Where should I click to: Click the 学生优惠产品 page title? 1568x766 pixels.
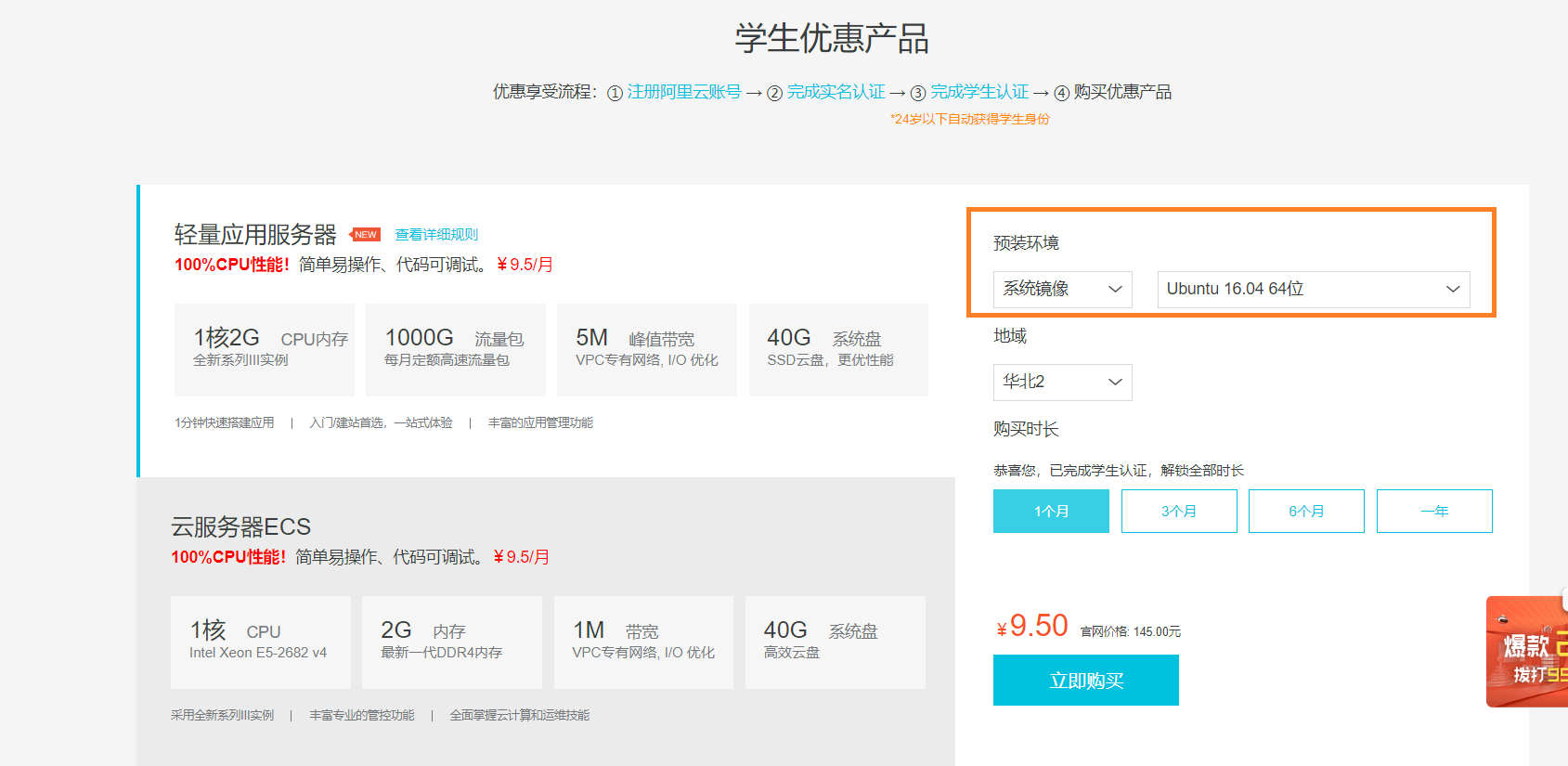pos(832,39)
